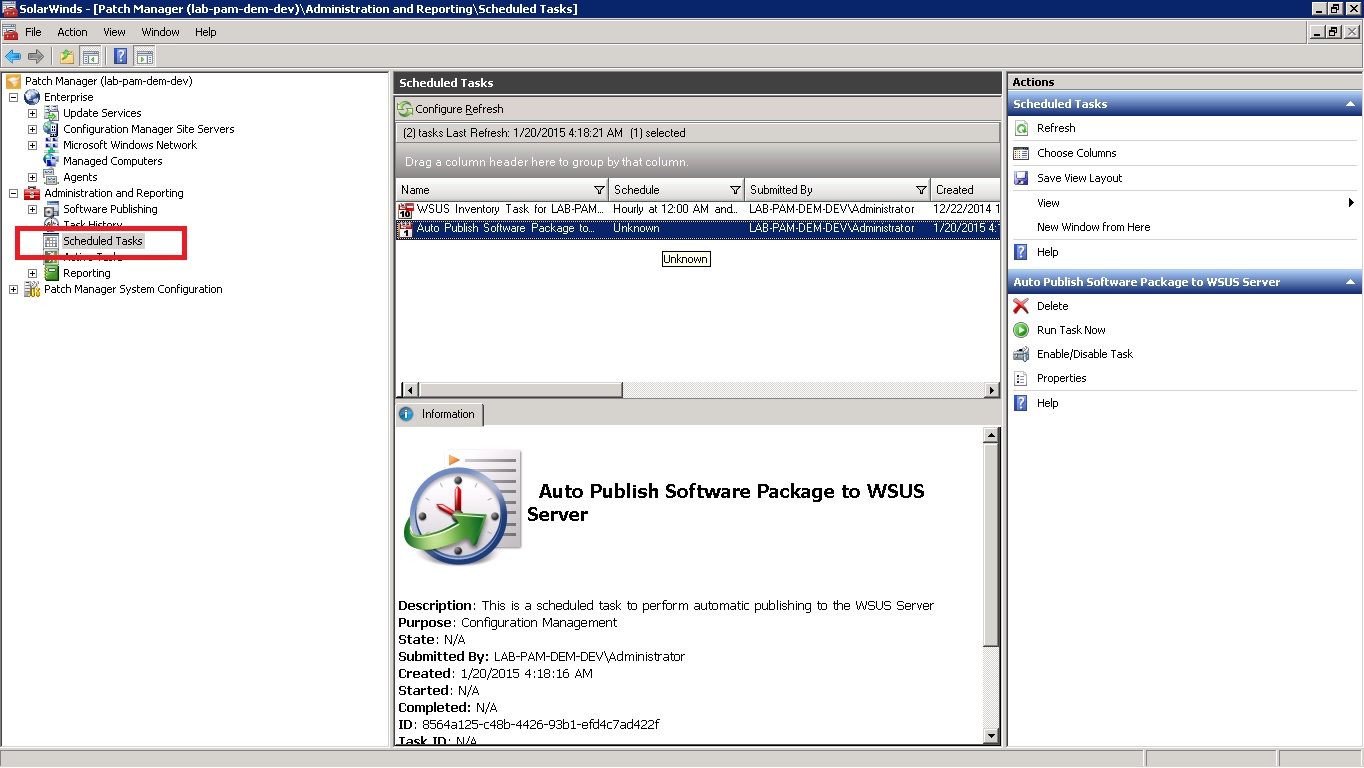Image resolution: width=1364 pixels, height=768 pixels.
Task: Open the View menu in menu bar
Action: click(115, 32)
